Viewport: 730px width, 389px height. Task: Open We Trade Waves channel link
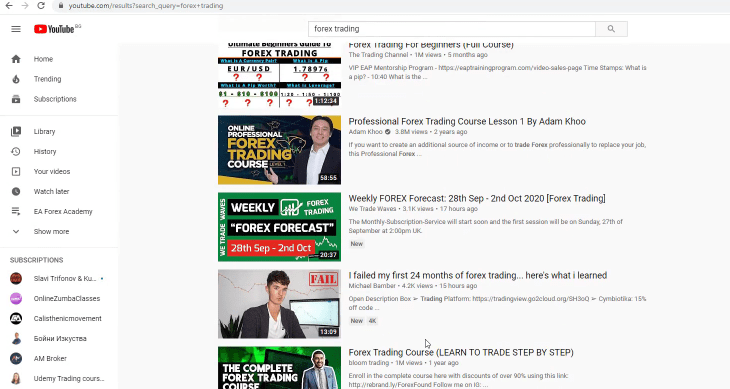372,209
